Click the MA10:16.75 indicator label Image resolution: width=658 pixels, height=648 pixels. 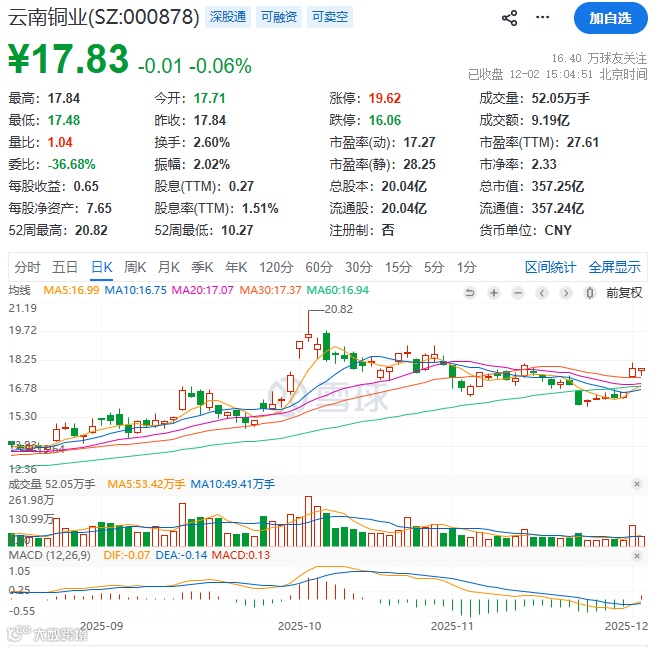tap(135, 290)
